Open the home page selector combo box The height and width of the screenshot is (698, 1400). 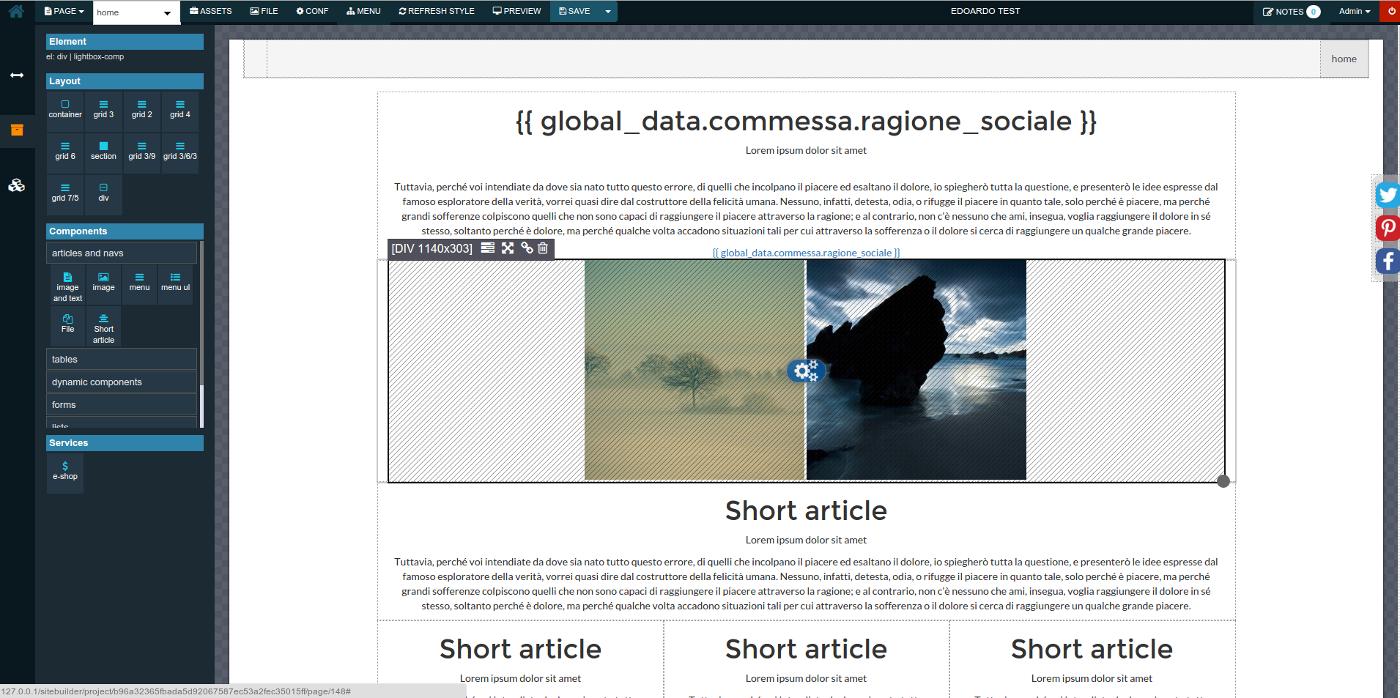[137, 13]
